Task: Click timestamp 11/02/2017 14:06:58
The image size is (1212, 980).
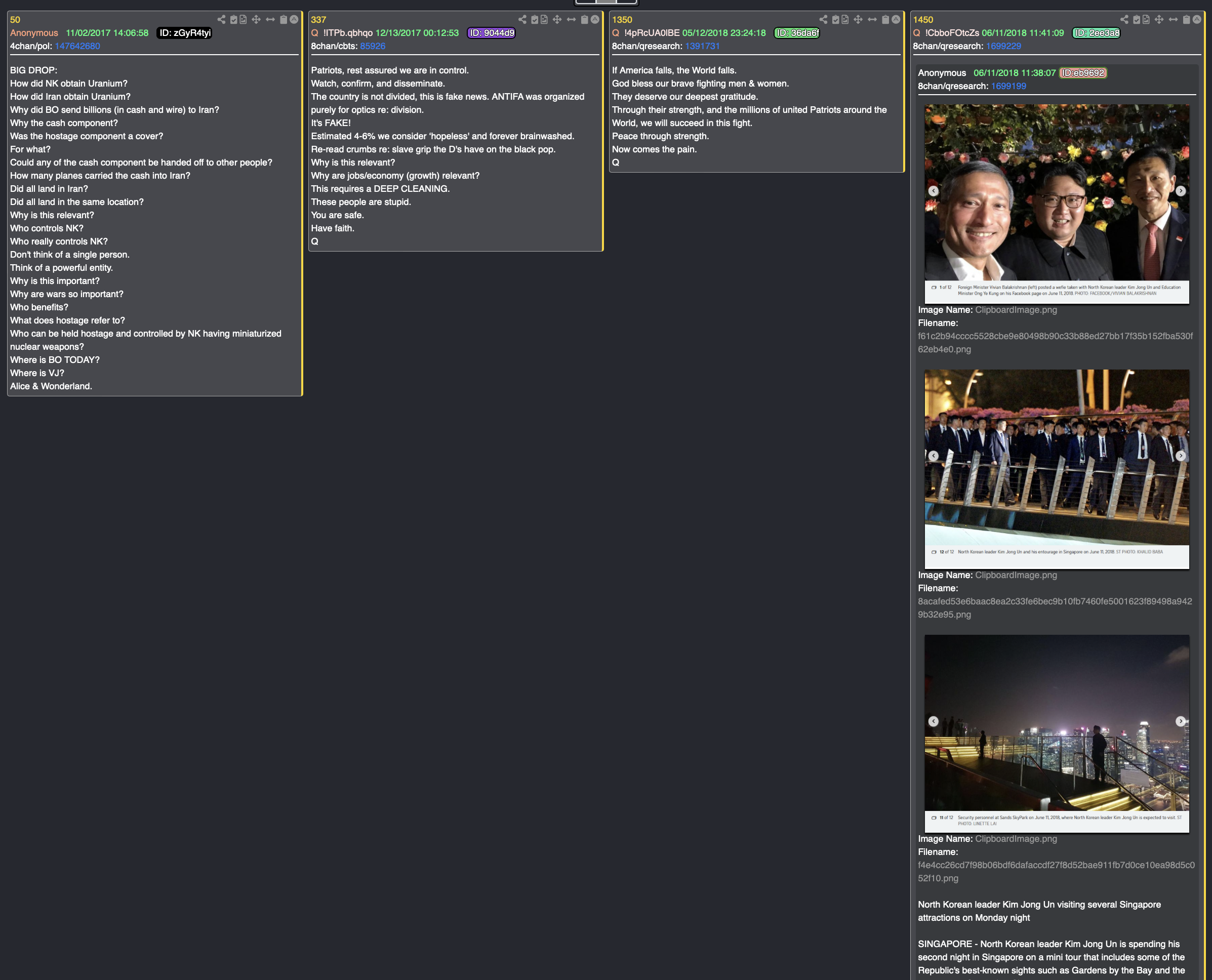Action: (x=107, y=33)
